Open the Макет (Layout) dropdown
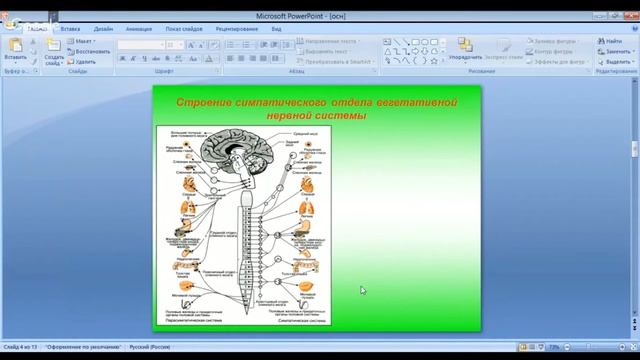The width and height of the screenshot is (640, 360). [x=82, y=41]
